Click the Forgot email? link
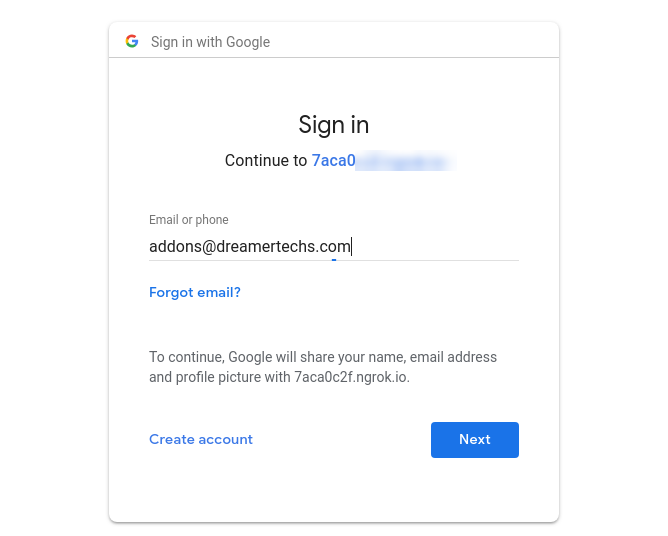The height and width of the screenshot is (536, 668). [195, 292]
